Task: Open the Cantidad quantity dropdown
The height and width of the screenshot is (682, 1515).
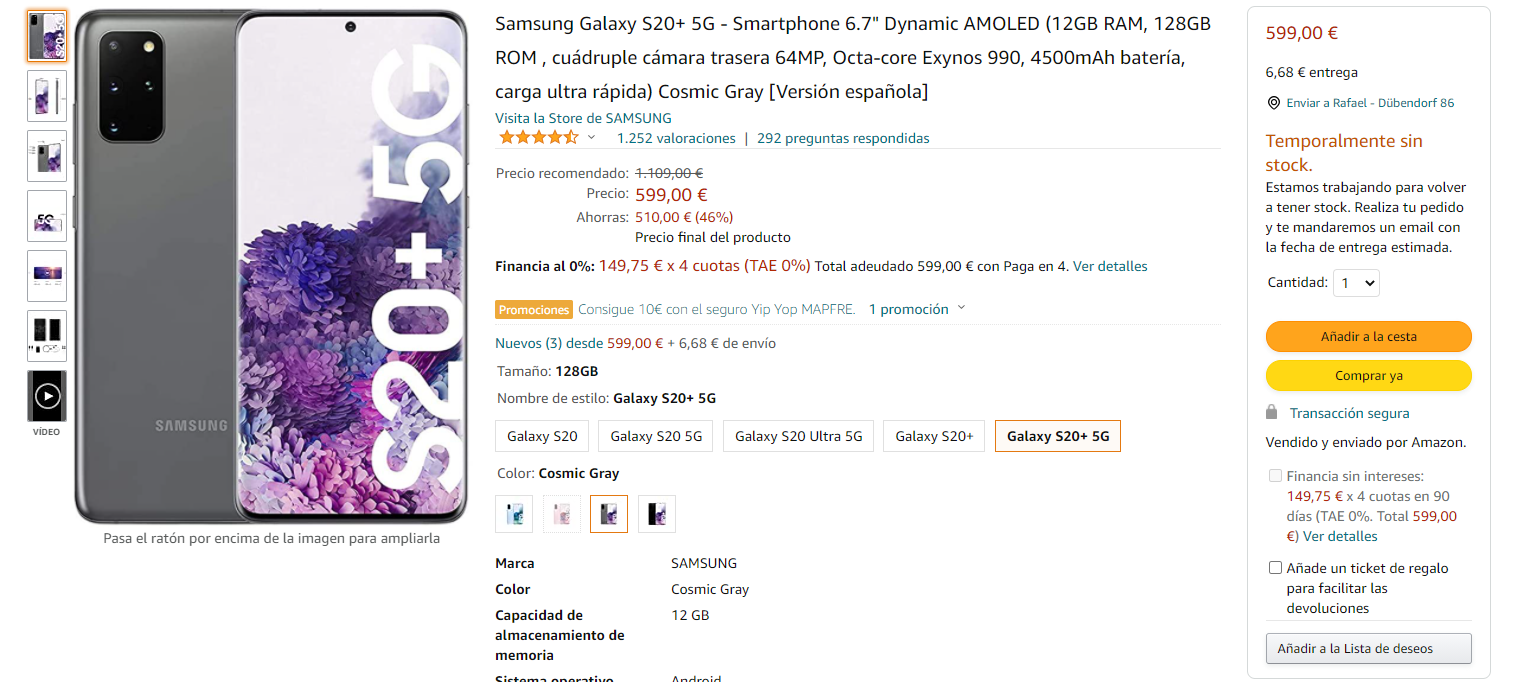Action: point(1357,283)
